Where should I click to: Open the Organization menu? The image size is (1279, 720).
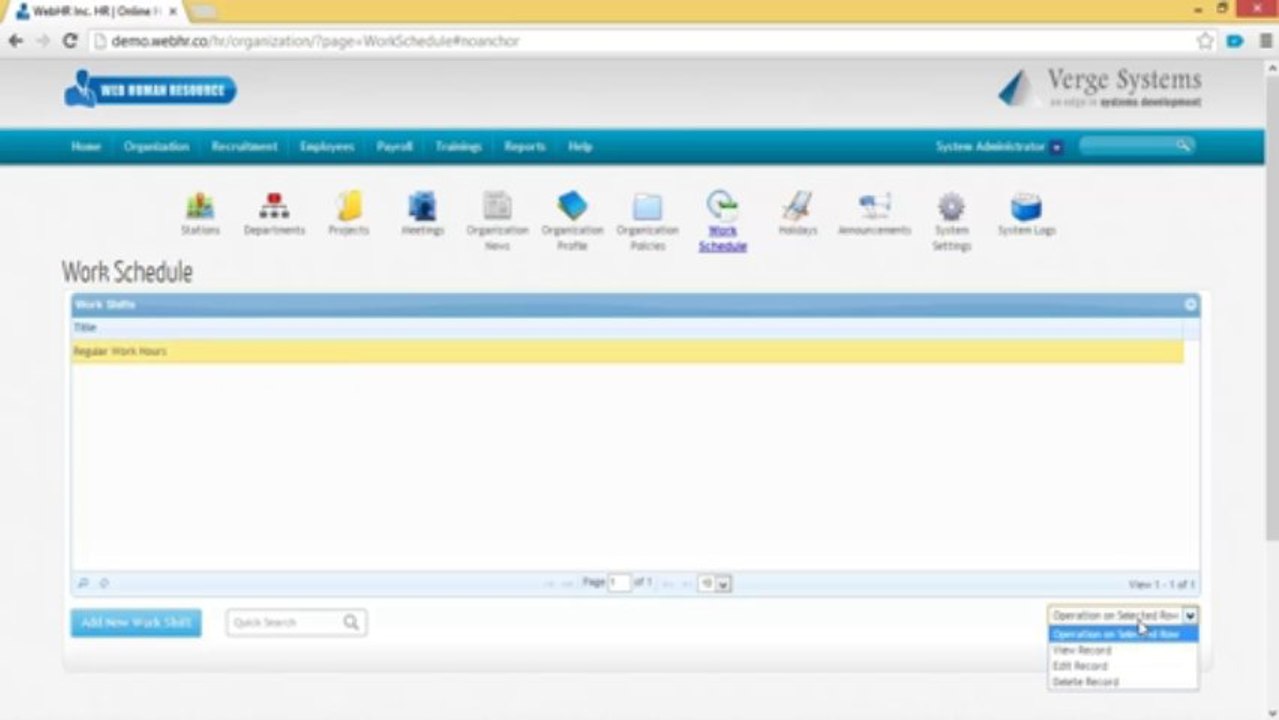[156, 146]
